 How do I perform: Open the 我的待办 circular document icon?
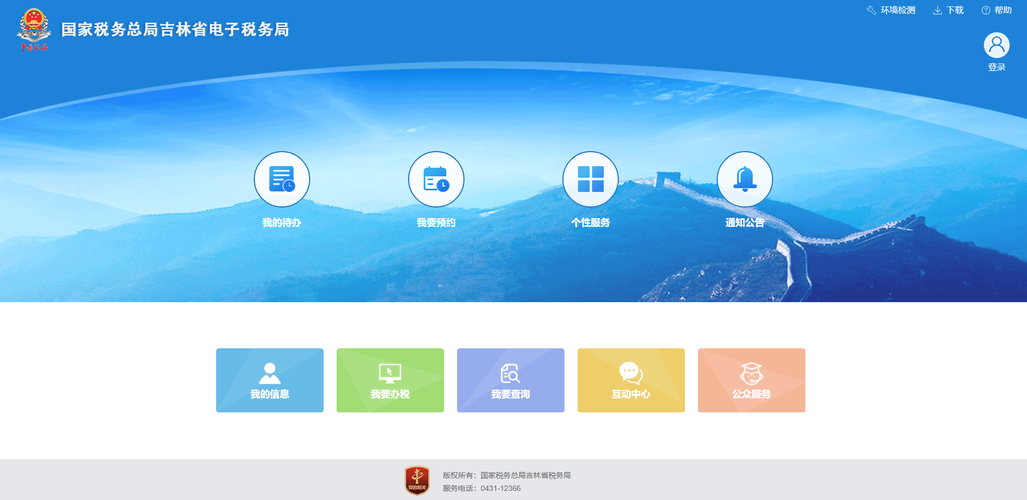tap(282, 179)
